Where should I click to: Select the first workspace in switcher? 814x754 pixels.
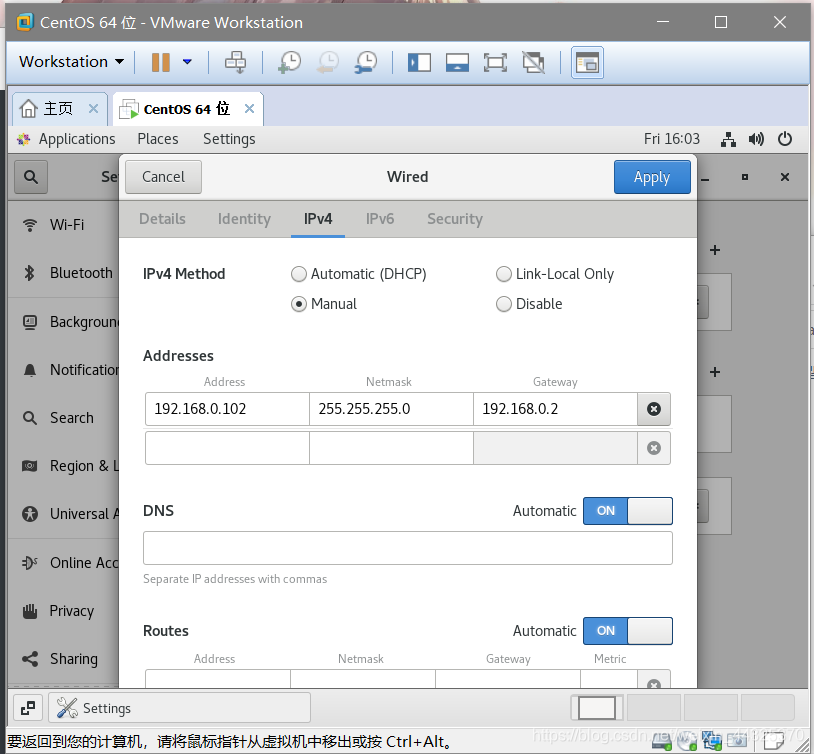coord(597,708)
